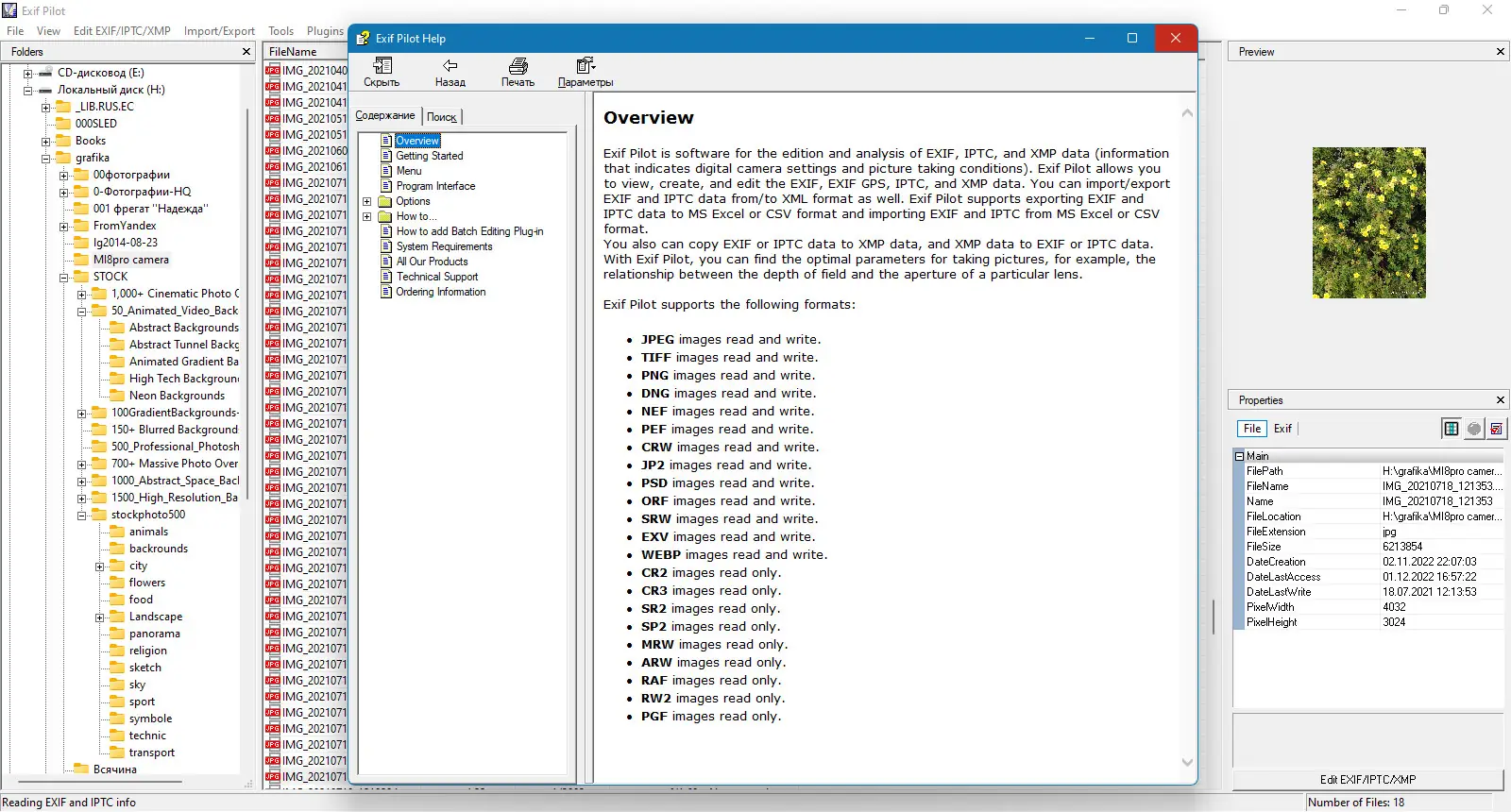Go back with the Назад help toolbar icon
This screenshot has width=1511, height=812.
click(450, 65)
